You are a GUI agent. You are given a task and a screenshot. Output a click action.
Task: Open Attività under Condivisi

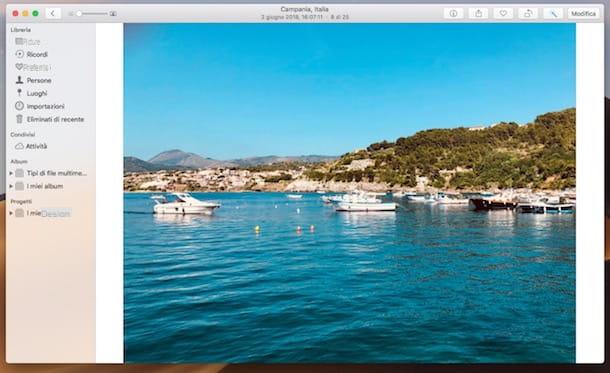pos(31,146)
